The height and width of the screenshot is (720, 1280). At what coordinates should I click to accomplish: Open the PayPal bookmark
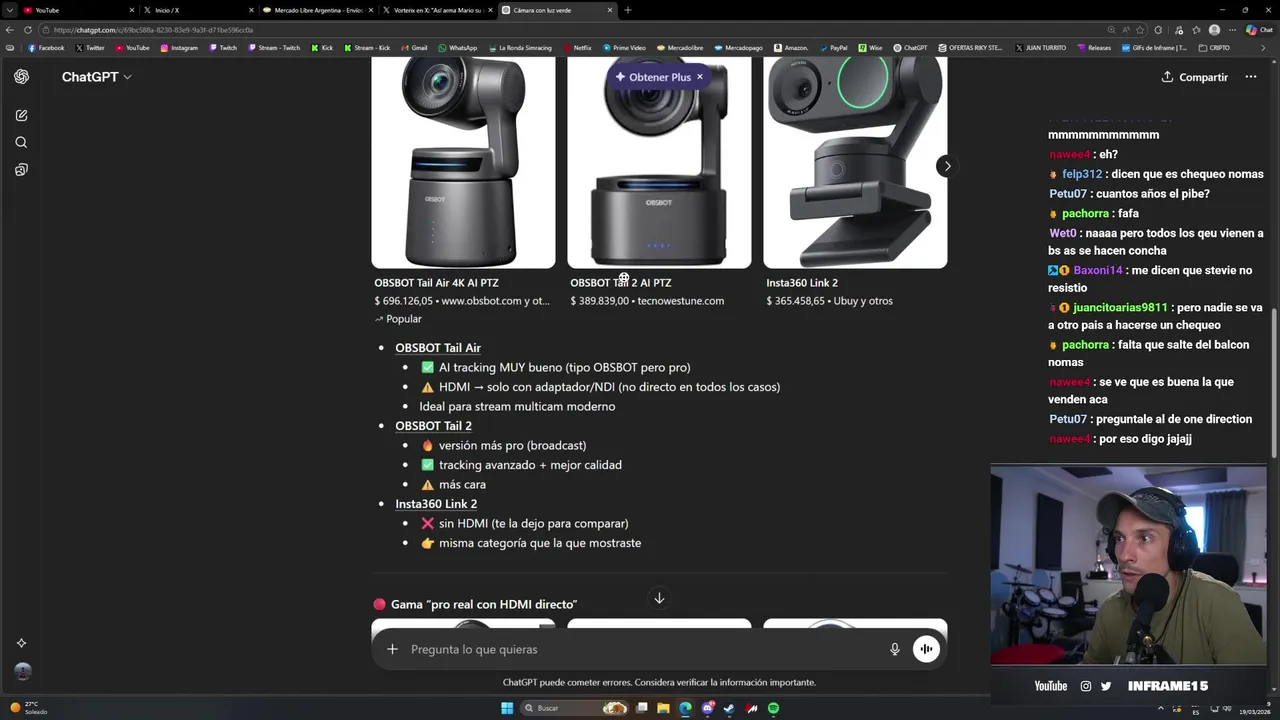tap(833, 48)
